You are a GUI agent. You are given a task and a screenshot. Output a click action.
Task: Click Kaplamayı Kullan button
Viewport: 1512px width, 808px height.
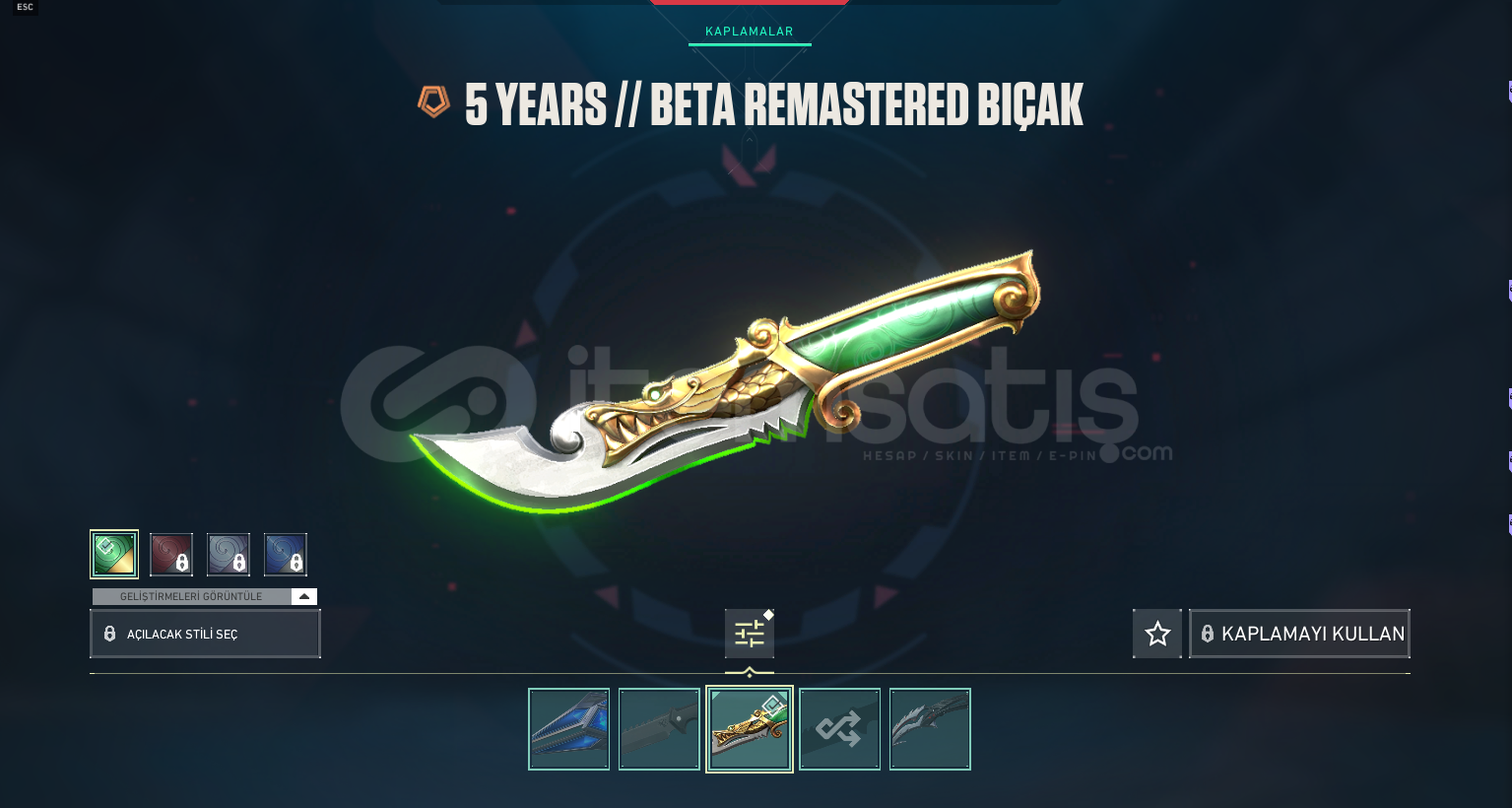coord(1299,634)
